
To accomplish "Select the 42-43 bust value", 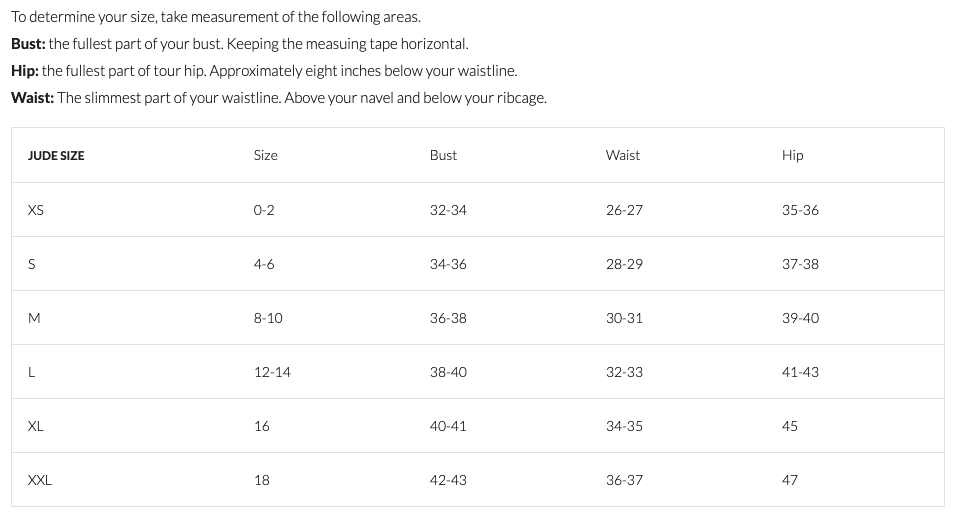I will [x=448, y=480].
